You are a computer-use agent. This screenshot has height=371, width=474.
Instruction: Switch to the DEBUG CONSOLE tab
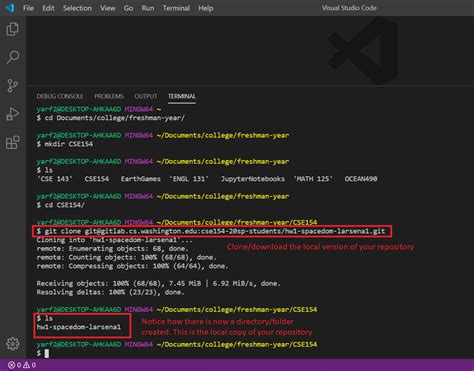pos(60,96)
